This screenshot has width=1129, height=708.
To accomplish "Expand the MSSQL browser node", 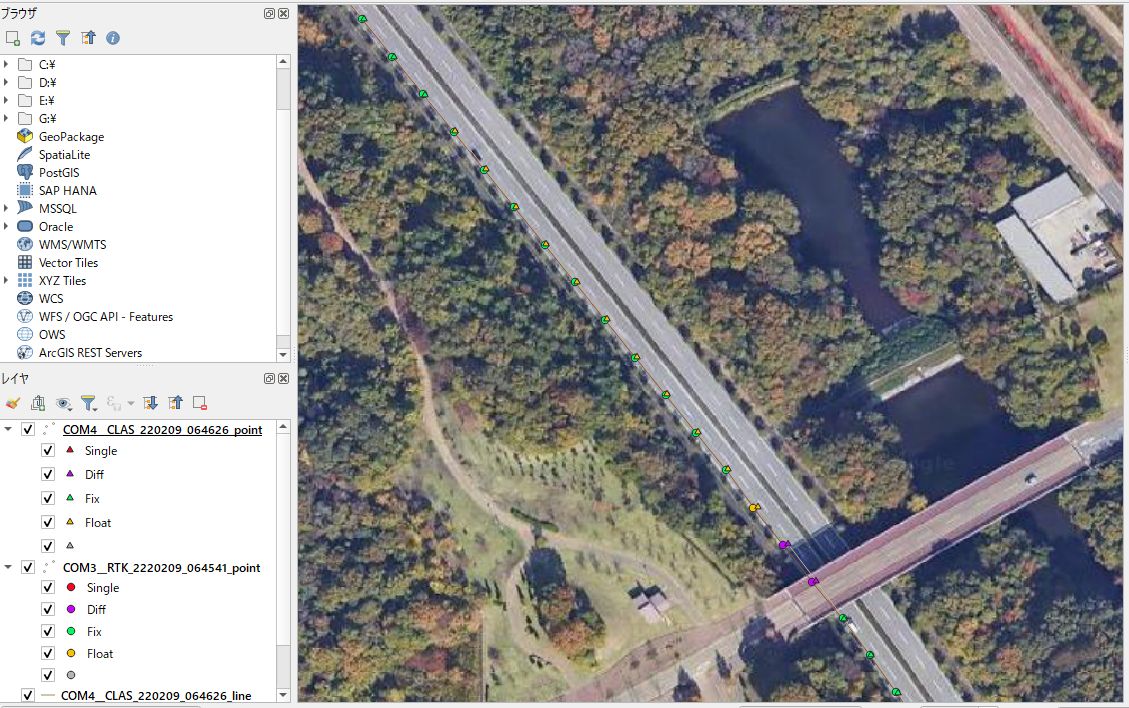I will (x=7, y=208).
